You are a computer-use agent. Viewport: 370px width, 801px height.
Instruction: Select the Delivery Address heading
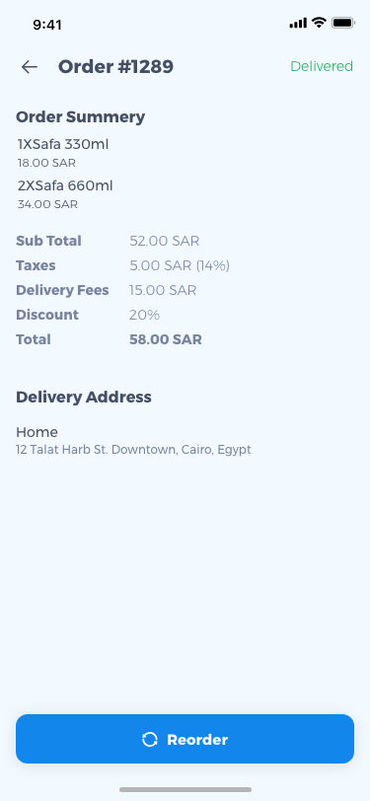[x=84, y=397]
